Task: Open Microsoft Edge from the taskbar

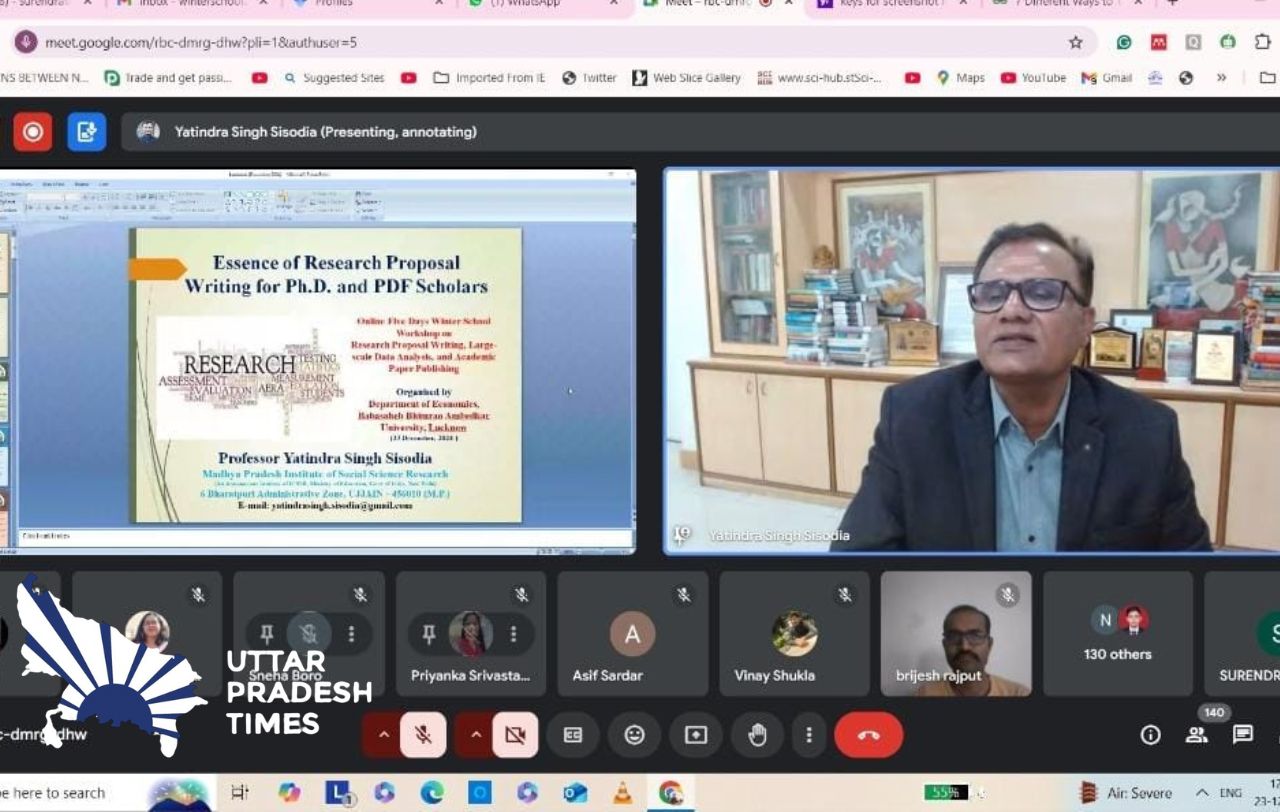Action: click(432, 793)
